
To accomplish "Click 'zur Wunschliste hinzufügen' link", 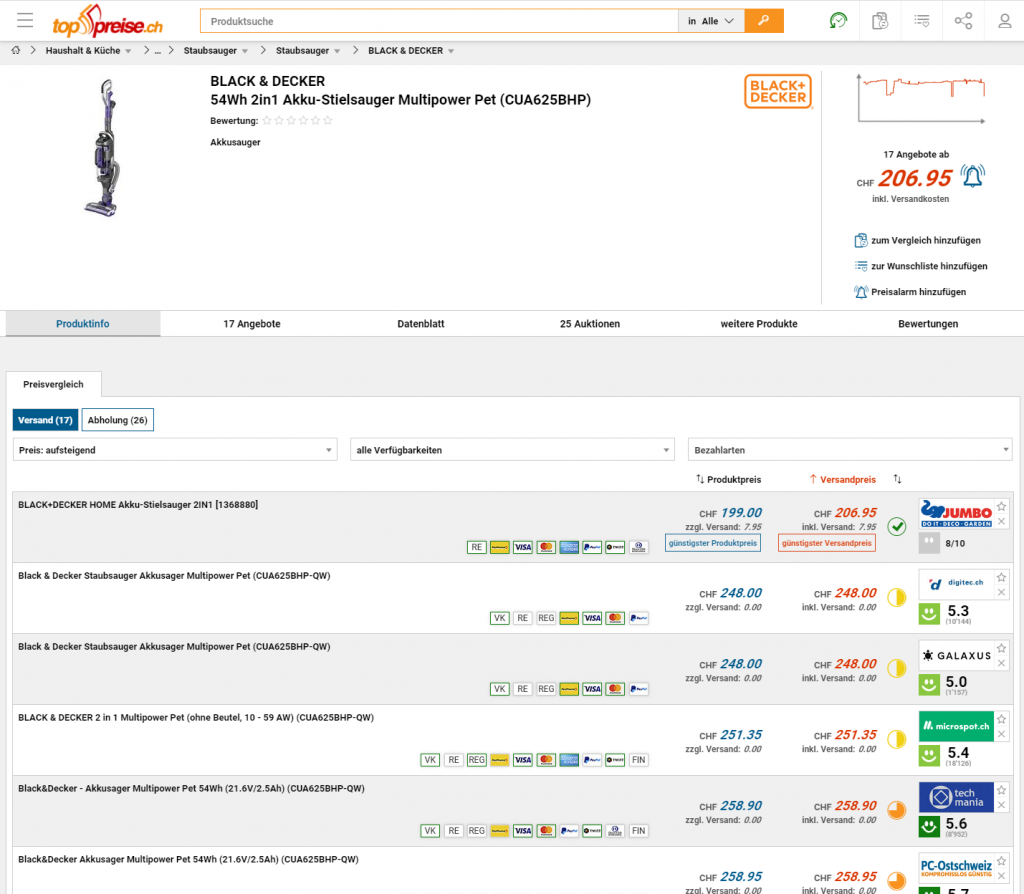I will [x=928, y=266].
